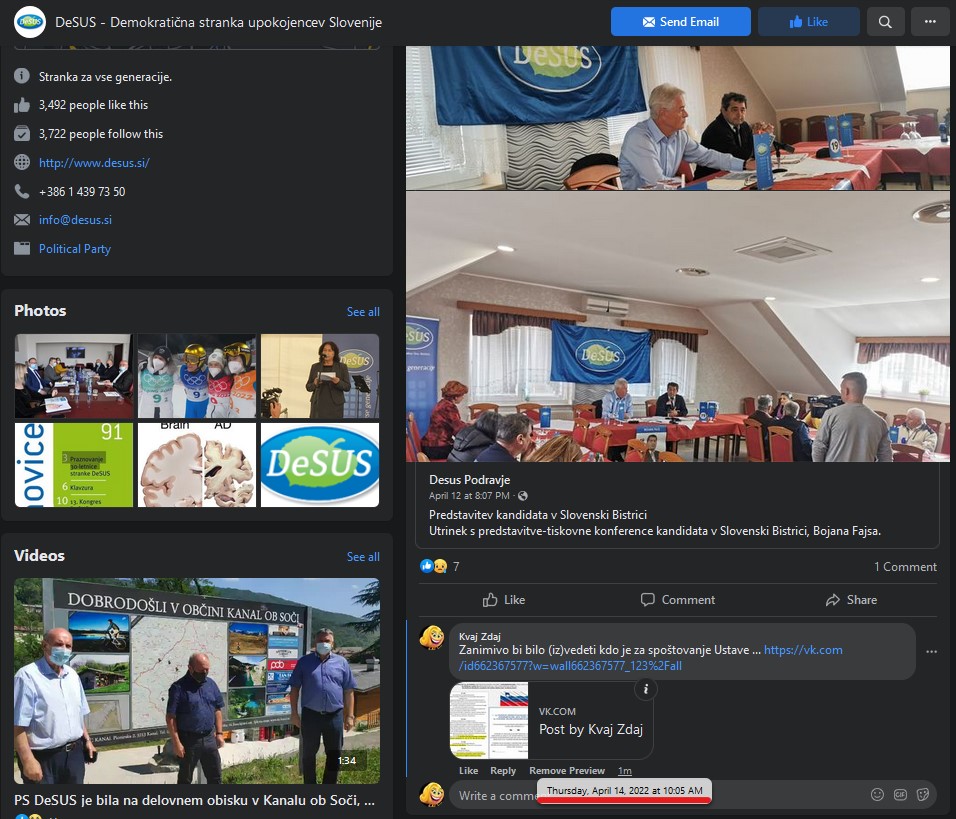Viewport: 956px width, 819px height.
Task: Click Remove Preview under the comment
Action: tap(567, 771)
